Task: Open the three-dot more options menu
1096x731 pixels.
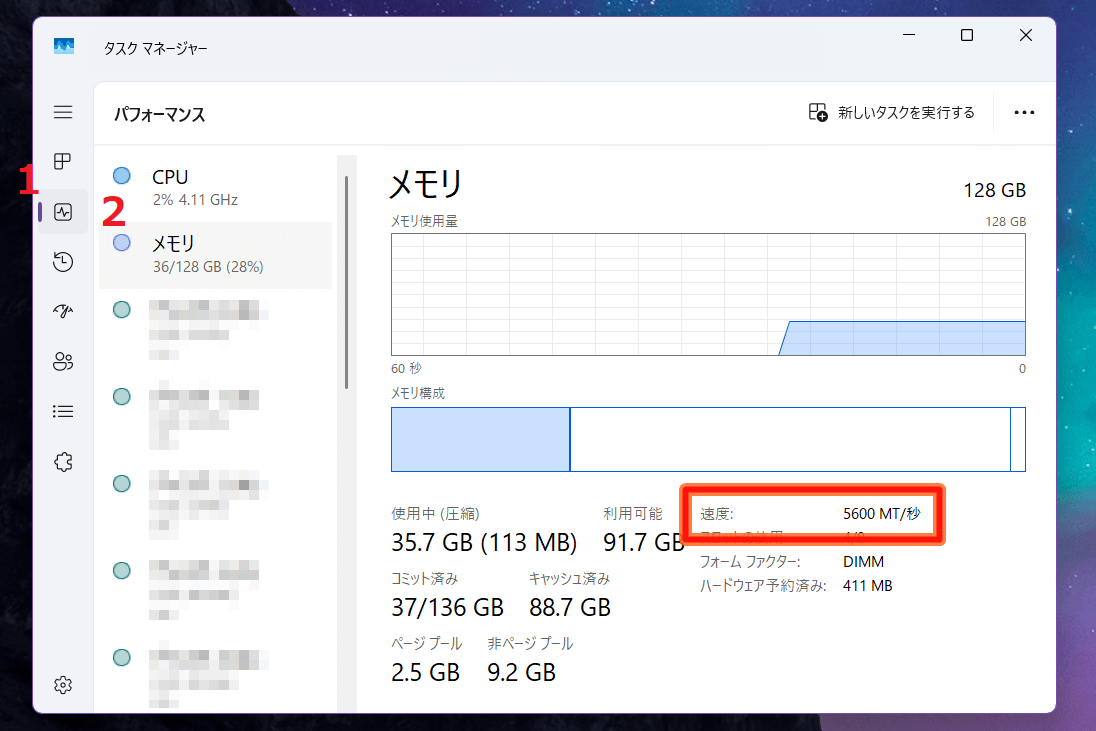Action: 1024,113
